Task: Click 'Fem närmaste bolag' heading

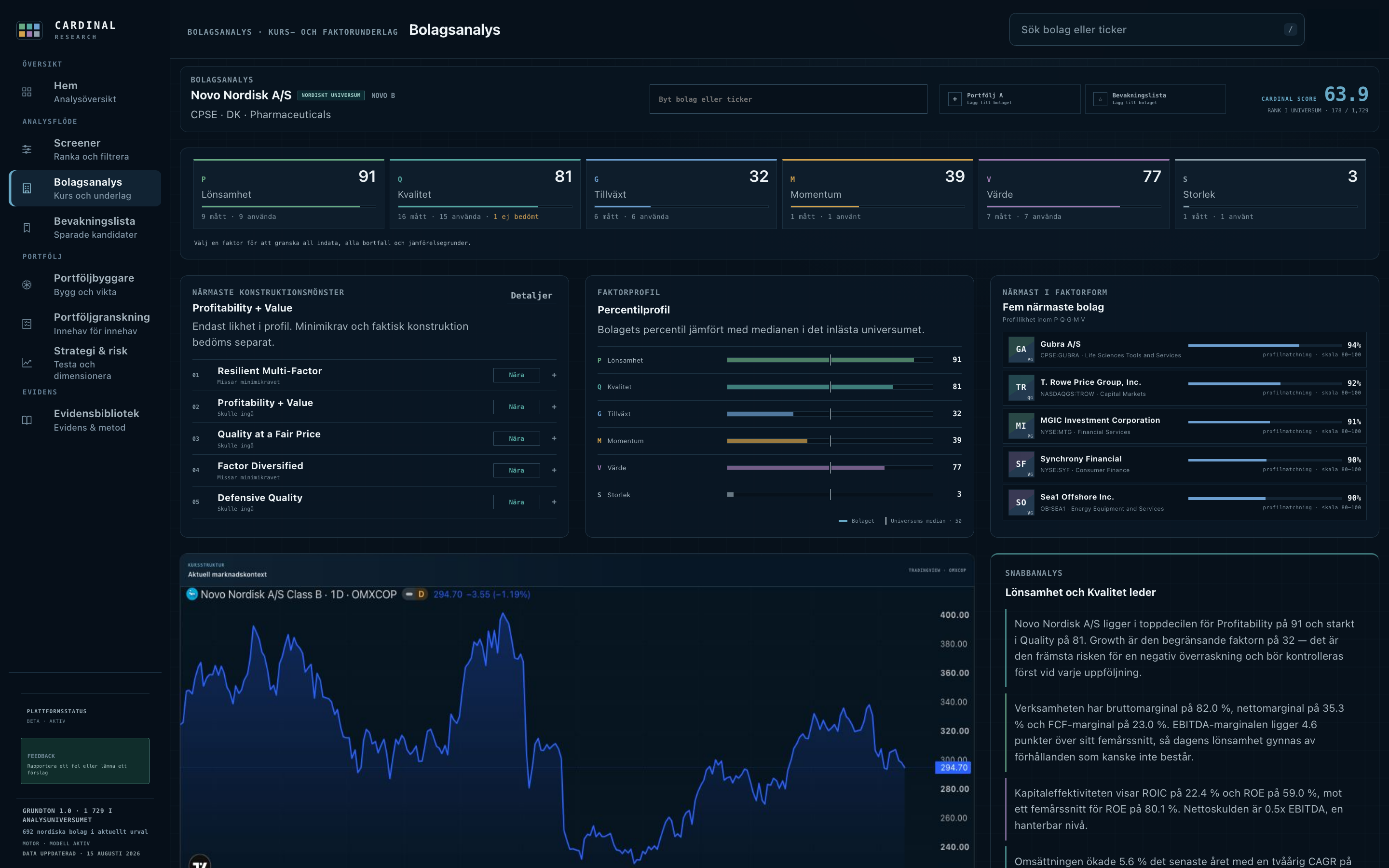Action: coord(1053,307)
